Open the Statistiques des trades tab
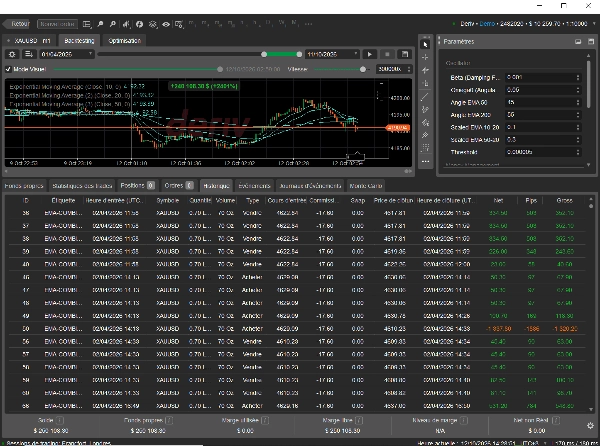The width and height of the screenshot is (600, 446). 82,186
